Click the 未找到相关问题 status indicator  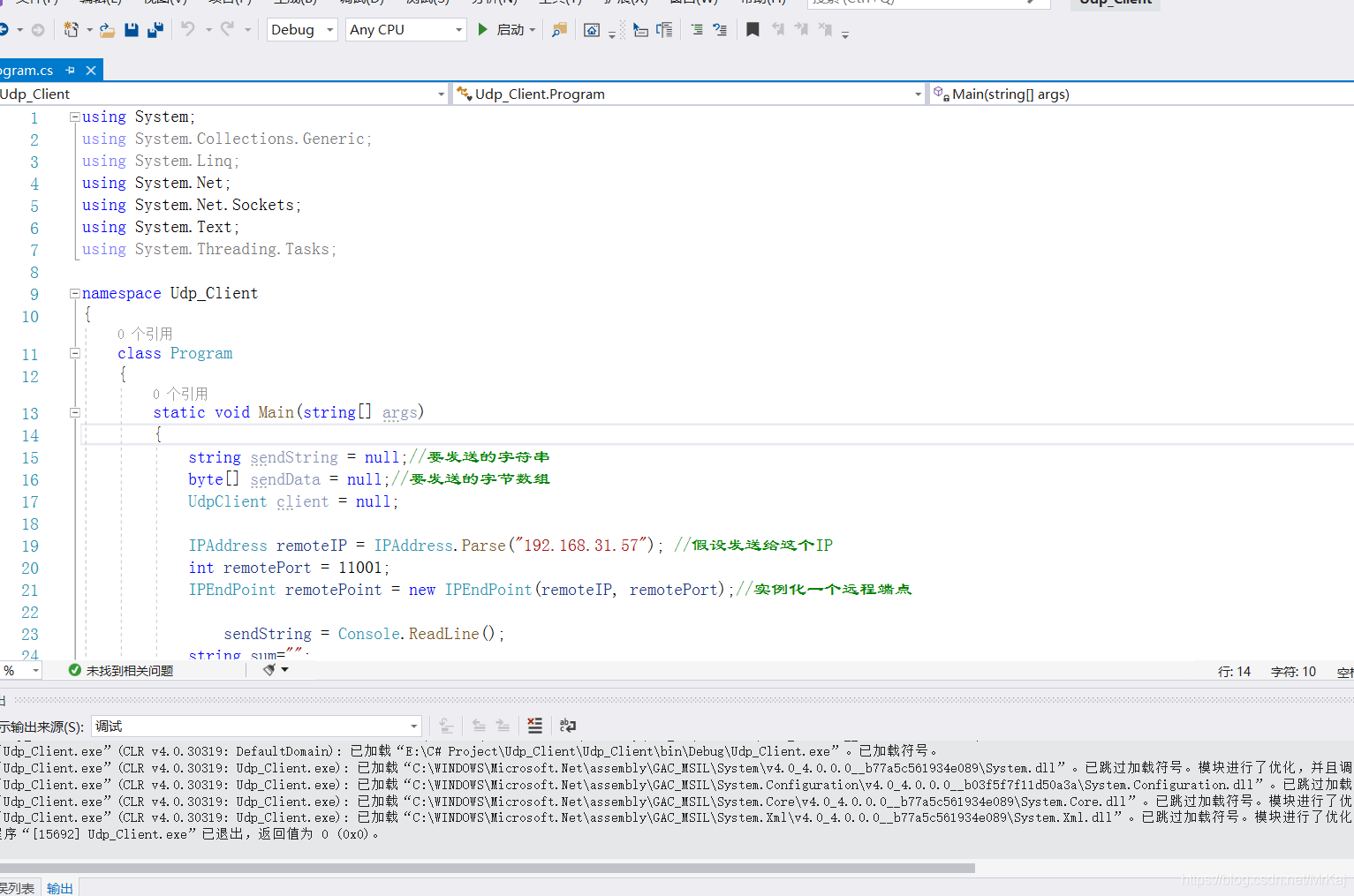click(121, 671)
